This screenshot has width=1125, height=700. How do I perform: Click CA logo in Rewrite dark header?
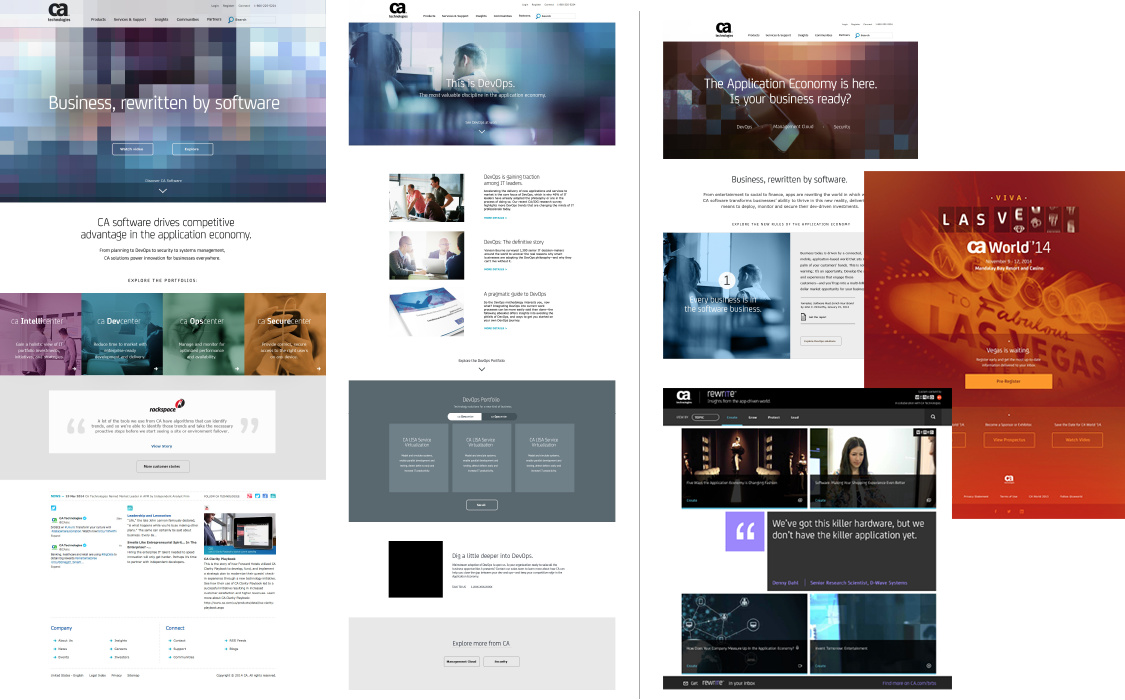(684, 397)
